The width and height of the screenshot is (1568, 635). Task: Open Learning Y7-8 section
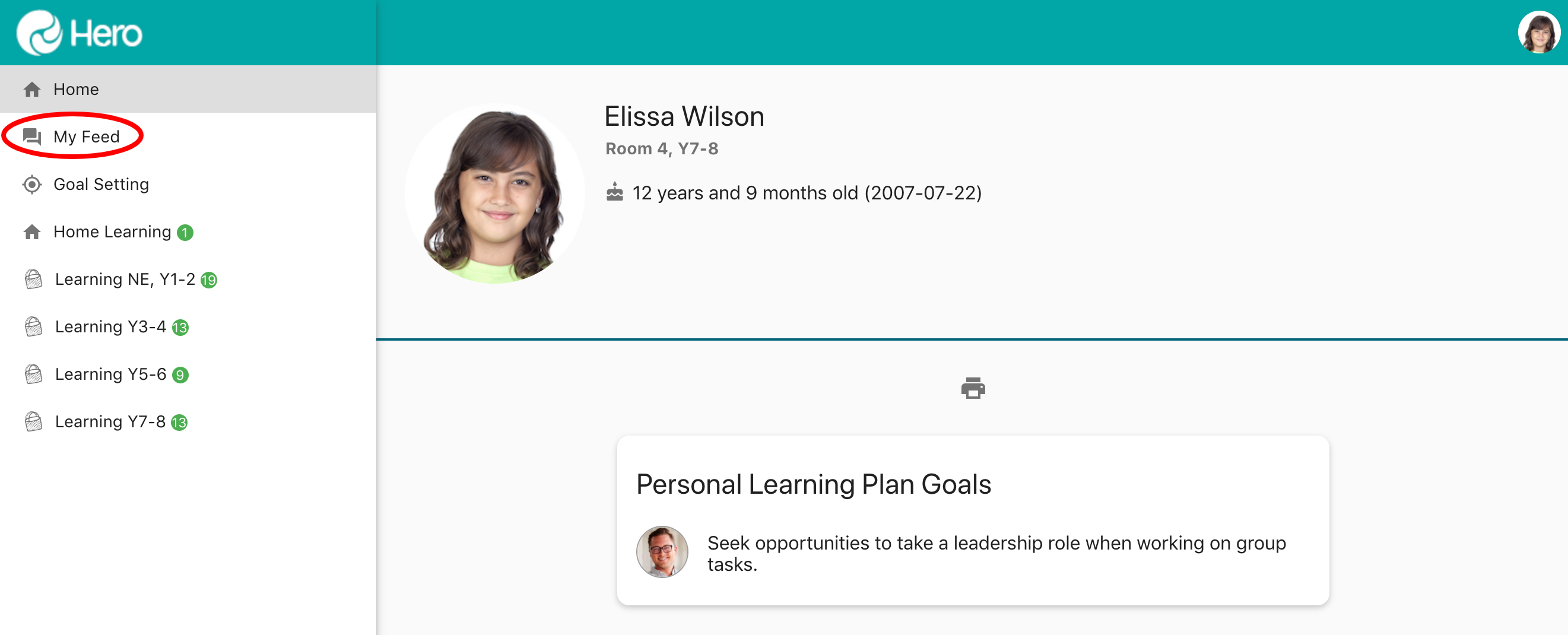tap(110, 421)
